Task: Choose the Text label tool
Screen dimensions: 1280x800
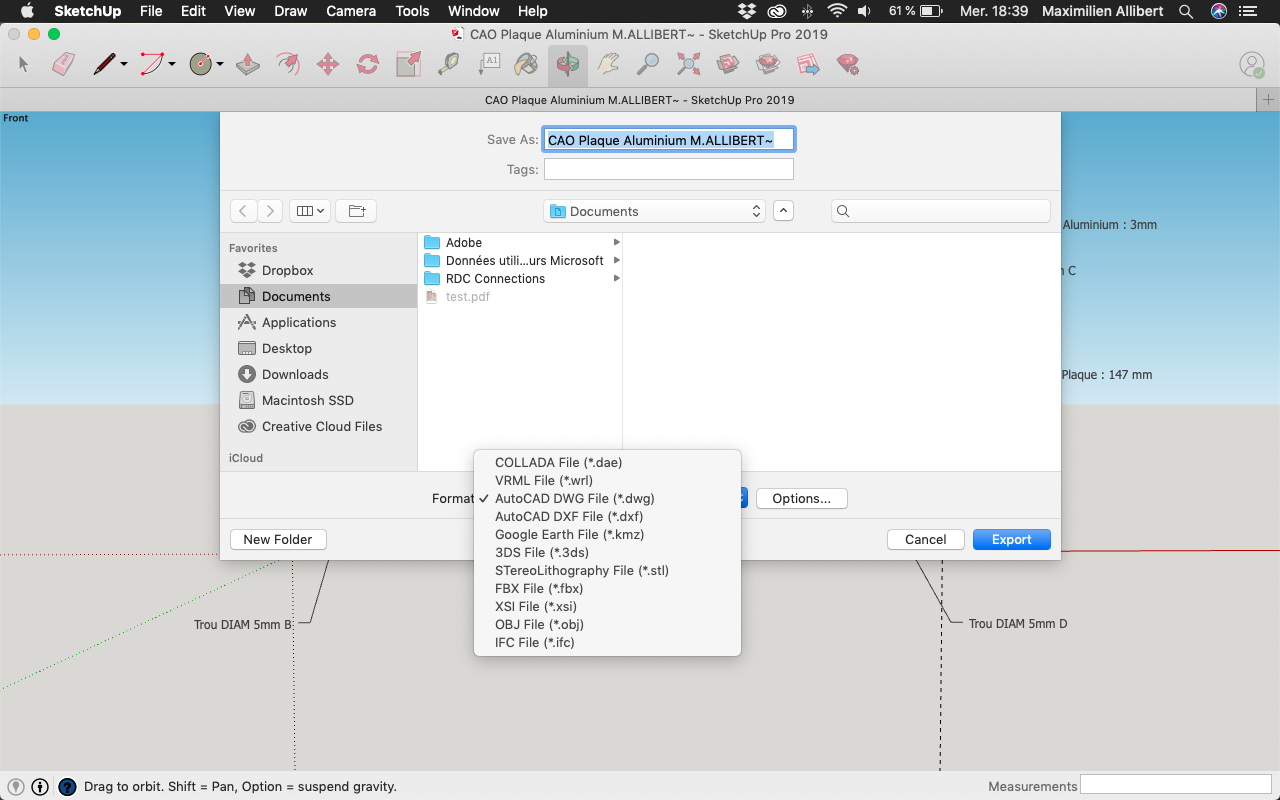Action: pyautogui.click(x=488, y=65)
